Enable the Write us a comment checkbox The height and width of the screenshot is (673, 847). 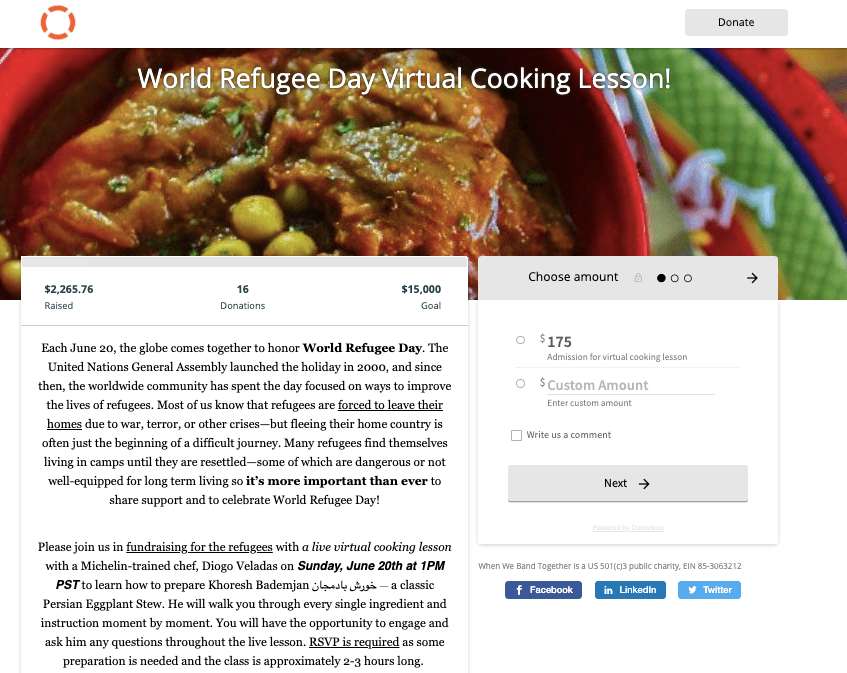tap(516, 435)
